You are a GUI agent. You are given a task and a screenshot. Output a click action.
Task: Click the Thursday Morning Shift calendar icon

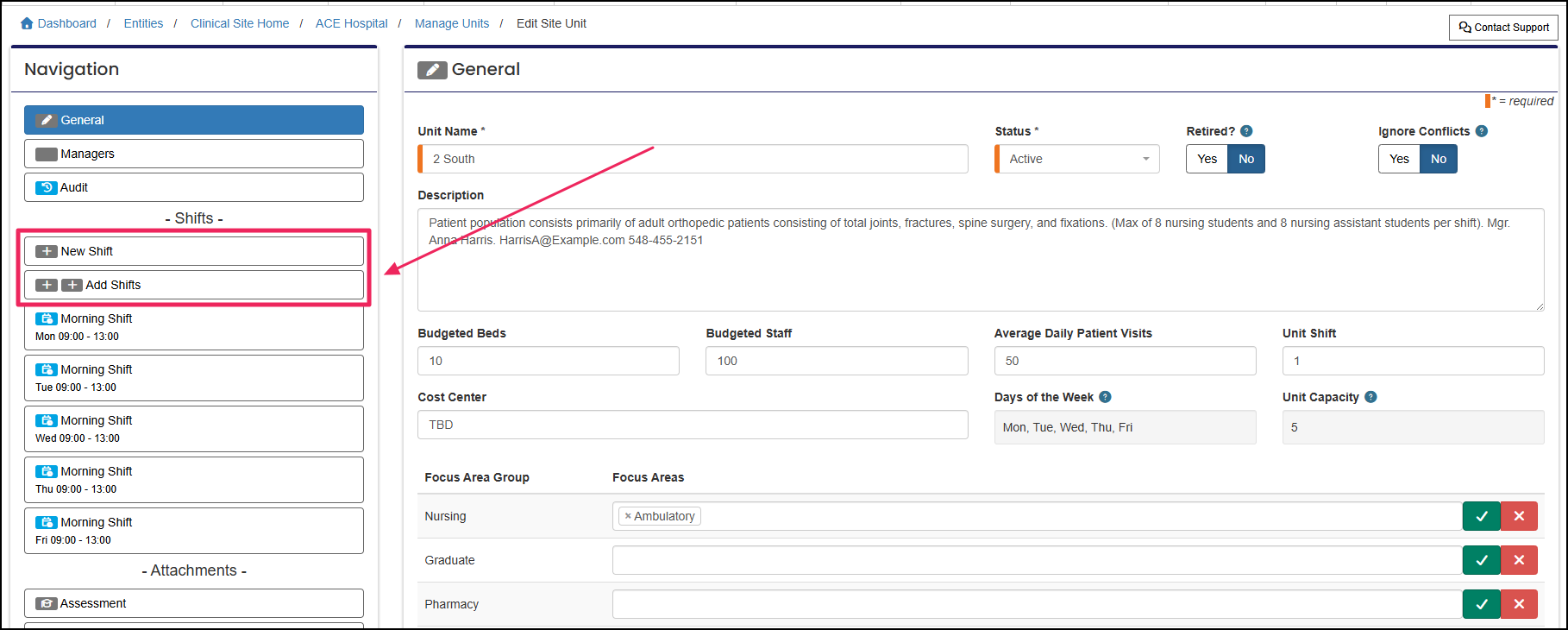click(47, 471)
